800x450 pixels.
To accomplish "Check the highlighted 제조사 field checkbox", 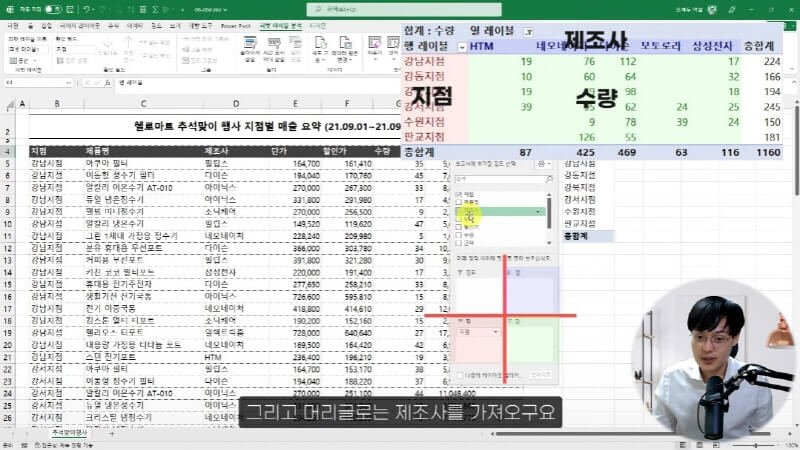I will pyautogui.click(x=458, y=211).
